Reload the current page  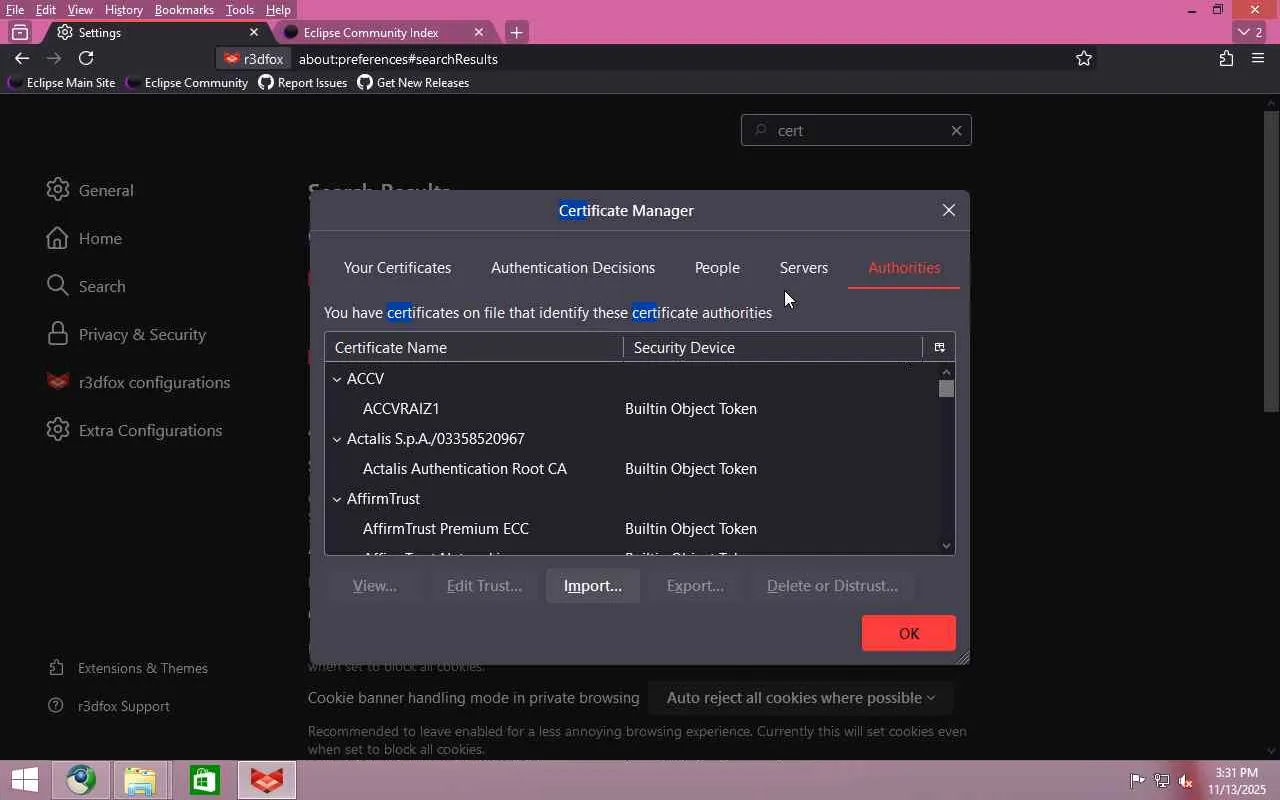pyautogui.click(x=86, y=58)
